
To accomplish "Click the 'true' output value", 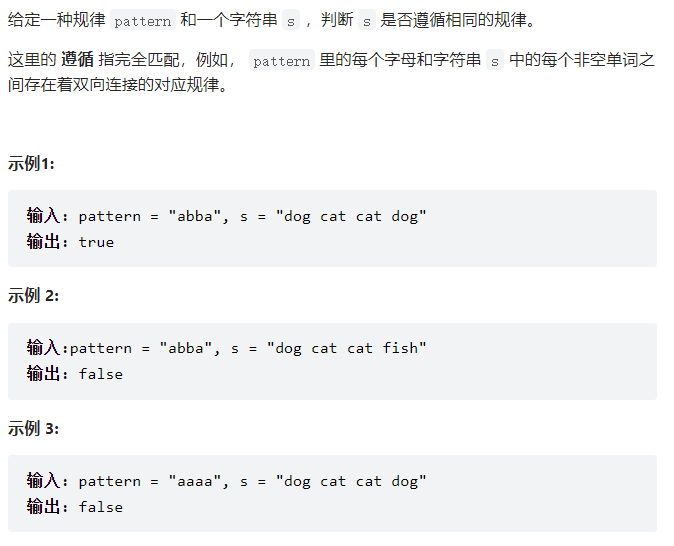I will point(96,242).
